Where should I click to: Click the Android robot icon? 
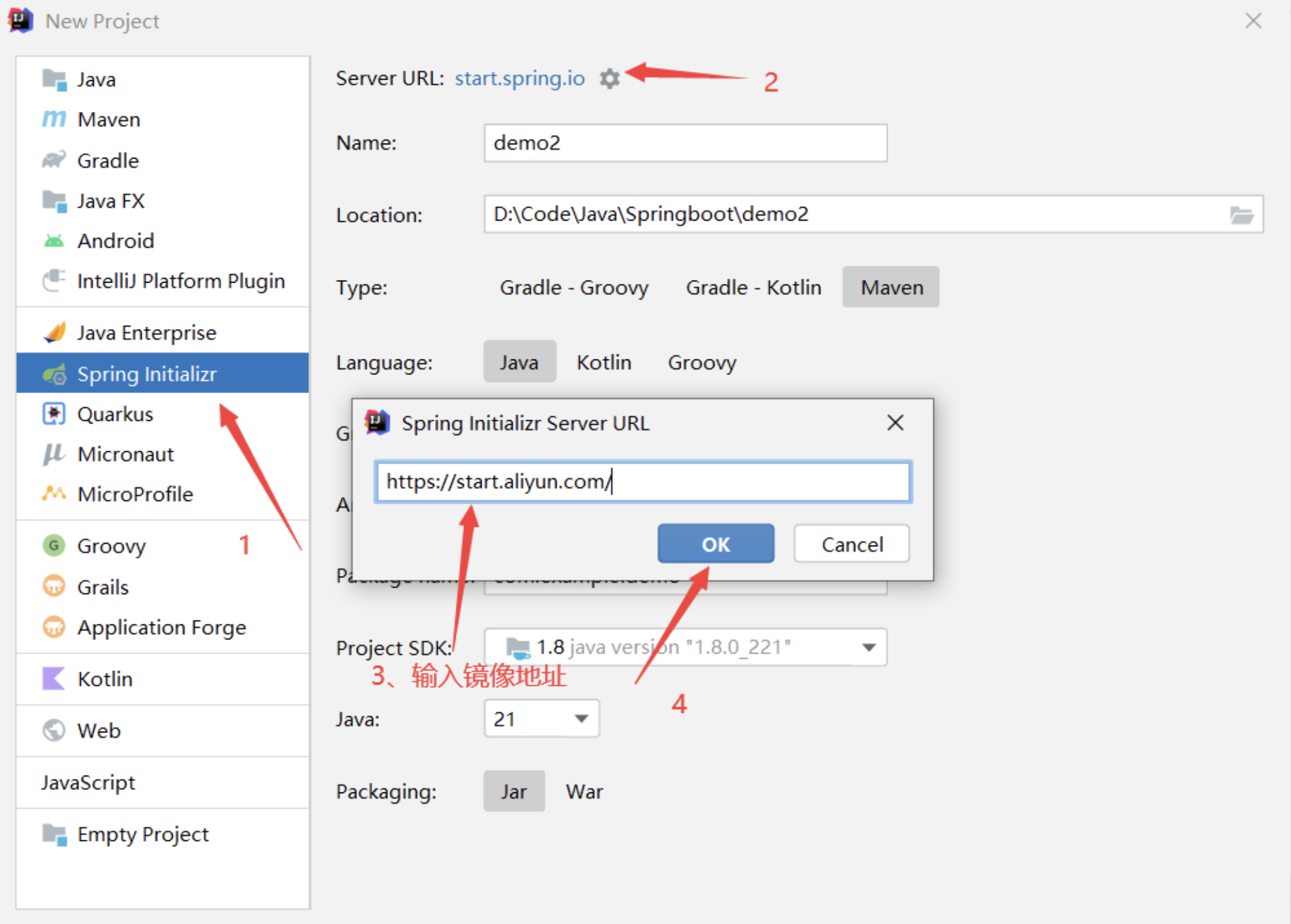pos(54,241)
